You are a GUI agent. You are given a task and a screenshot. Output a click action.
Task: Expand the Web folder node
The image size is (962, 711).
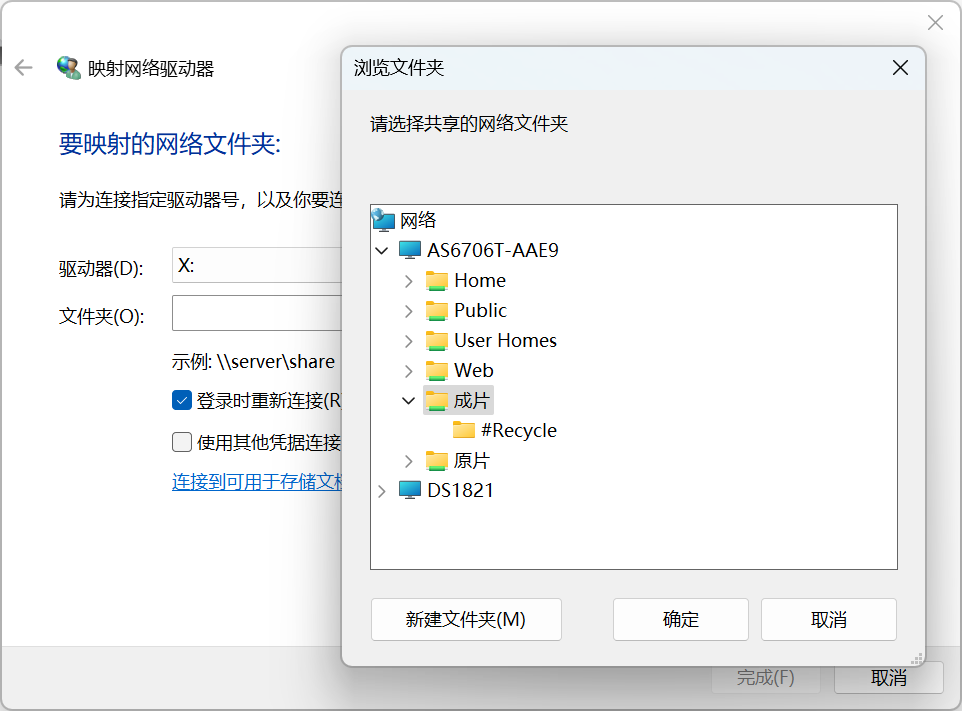click(408, 371)
